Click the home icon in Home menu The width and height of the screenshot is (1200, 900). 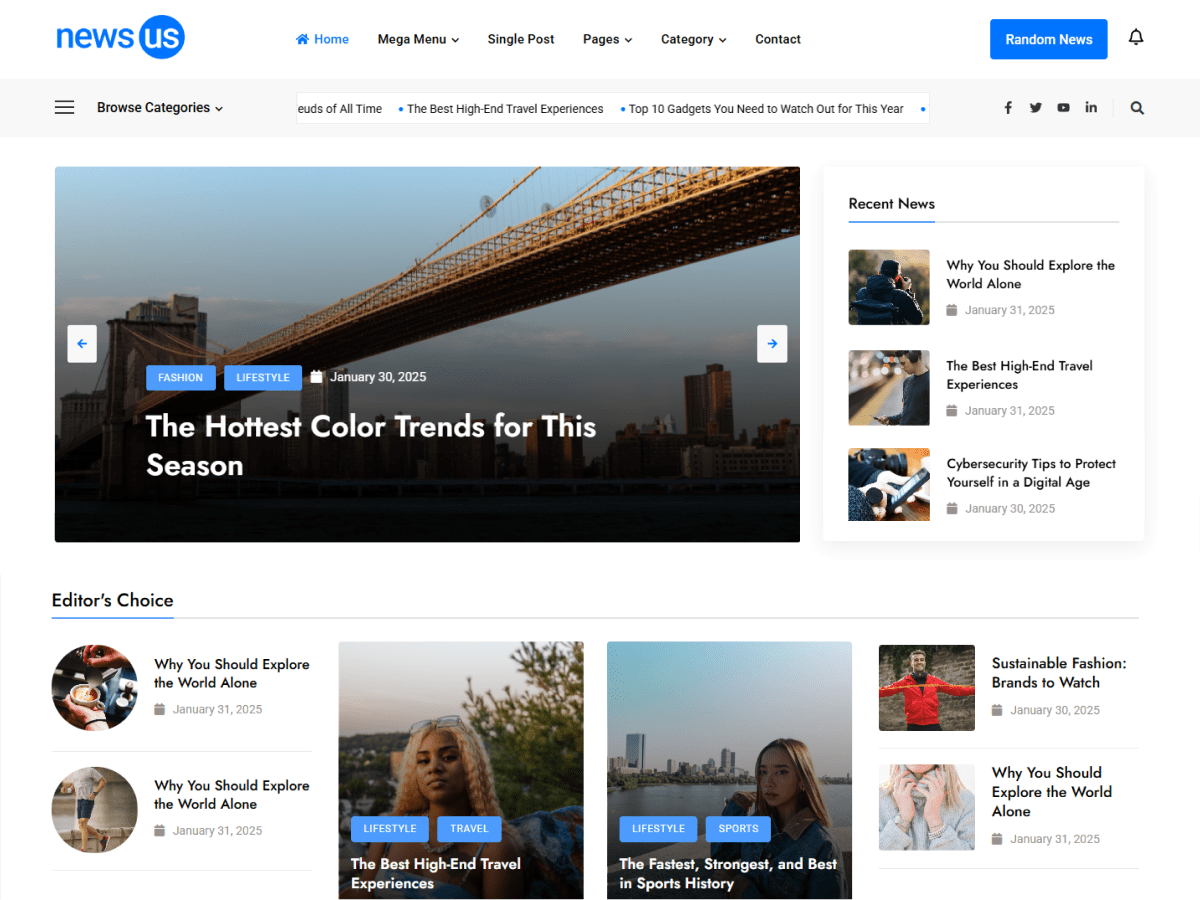tap(302, 39)
